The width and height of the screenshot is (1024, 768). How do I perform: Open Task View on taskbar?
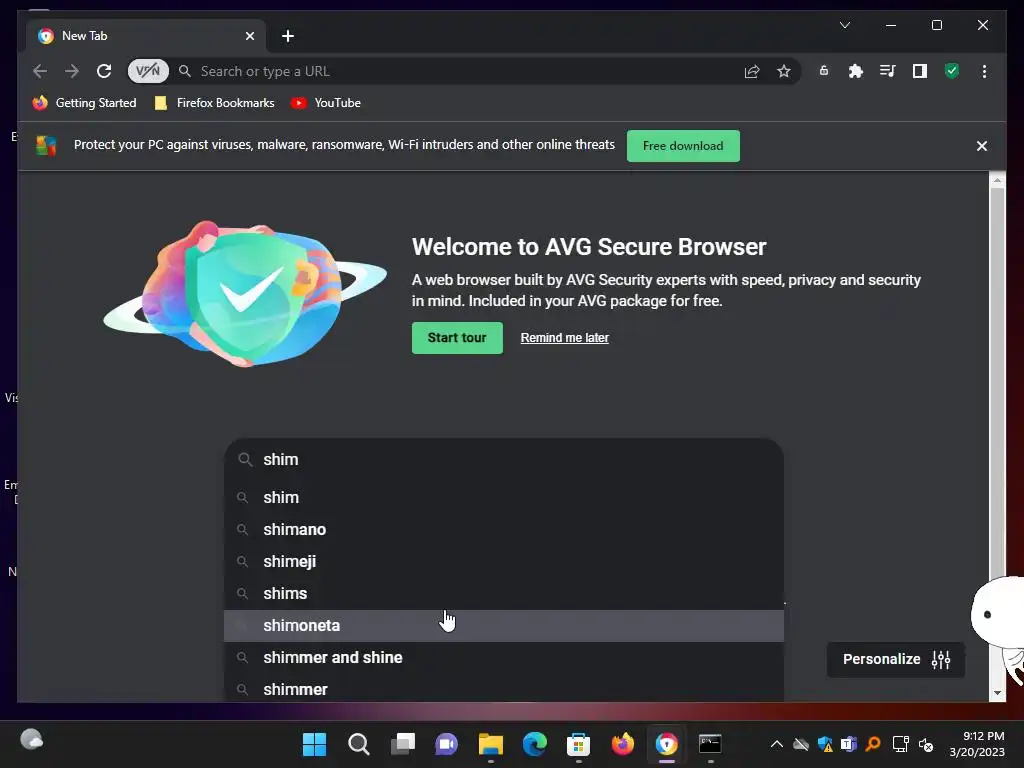[x=403, y=744]
